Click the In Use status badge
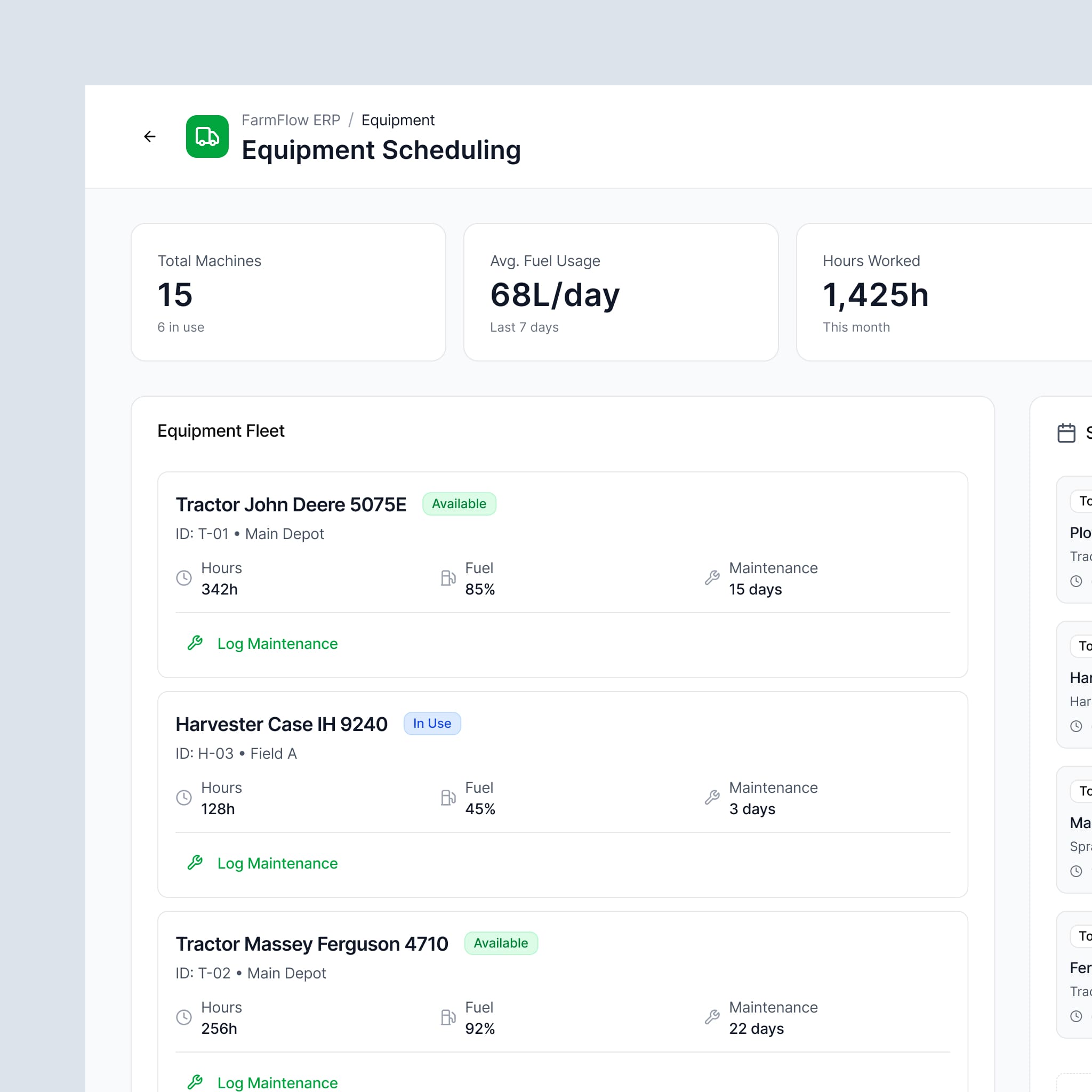 432,724
